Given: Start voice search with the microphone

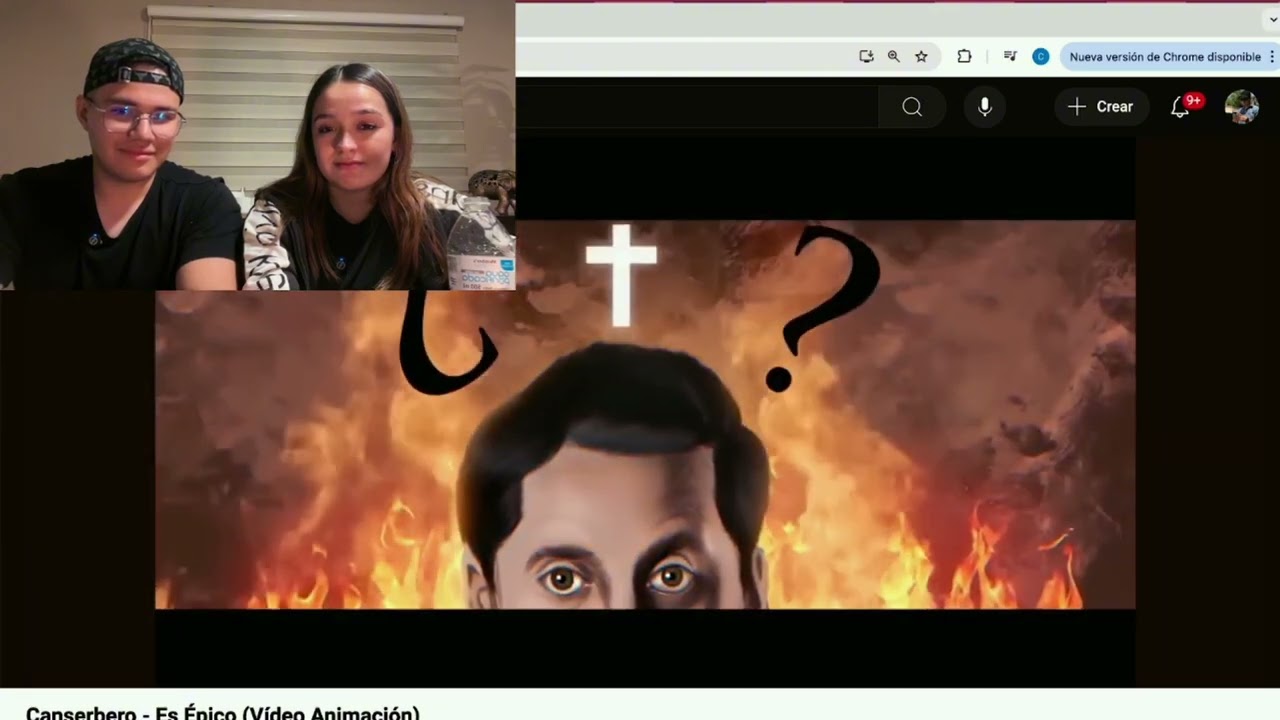Looking at the screenshot, I should coord(985,107).
